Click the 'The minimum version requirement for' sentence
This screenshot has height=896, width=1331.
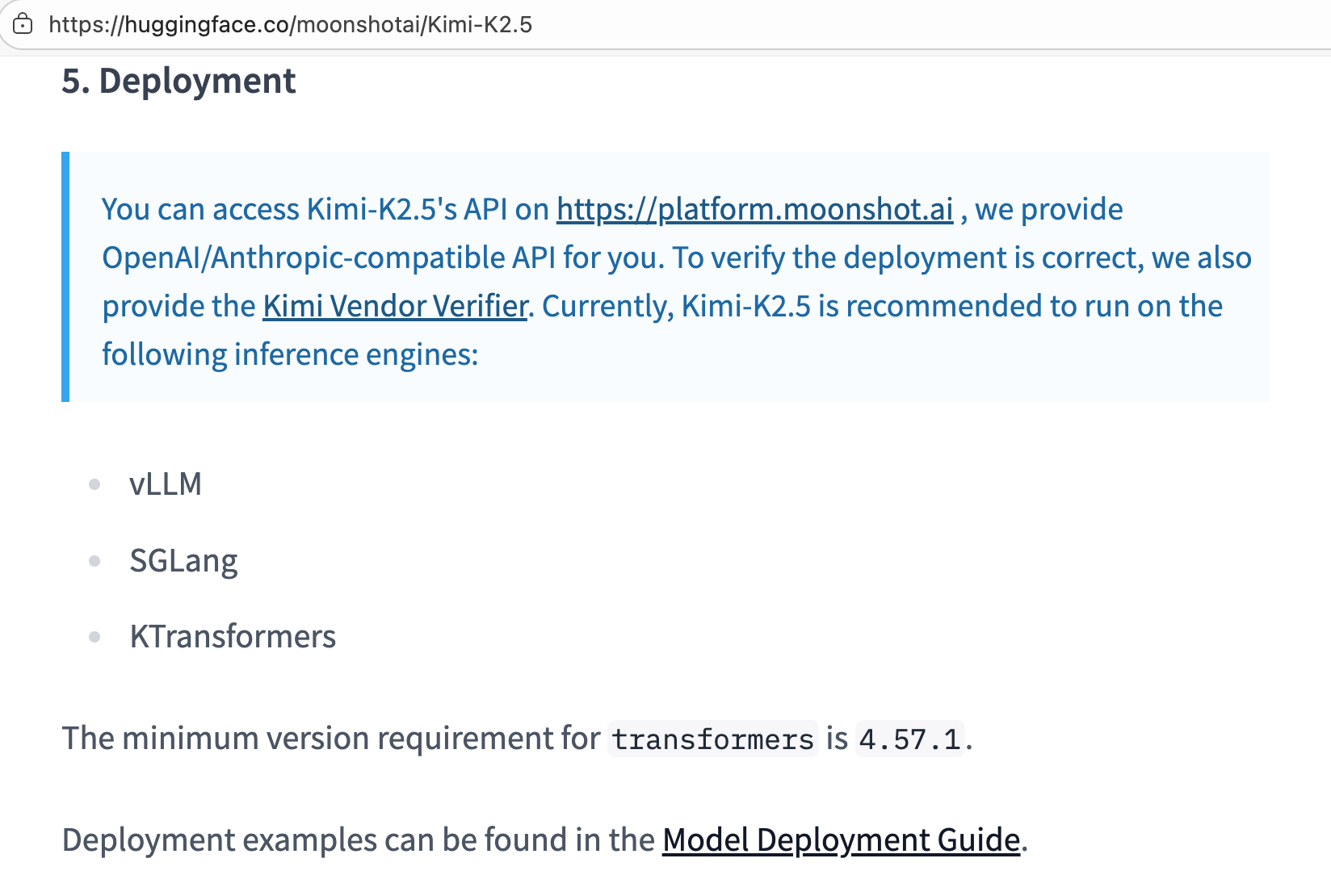point(331,738)
